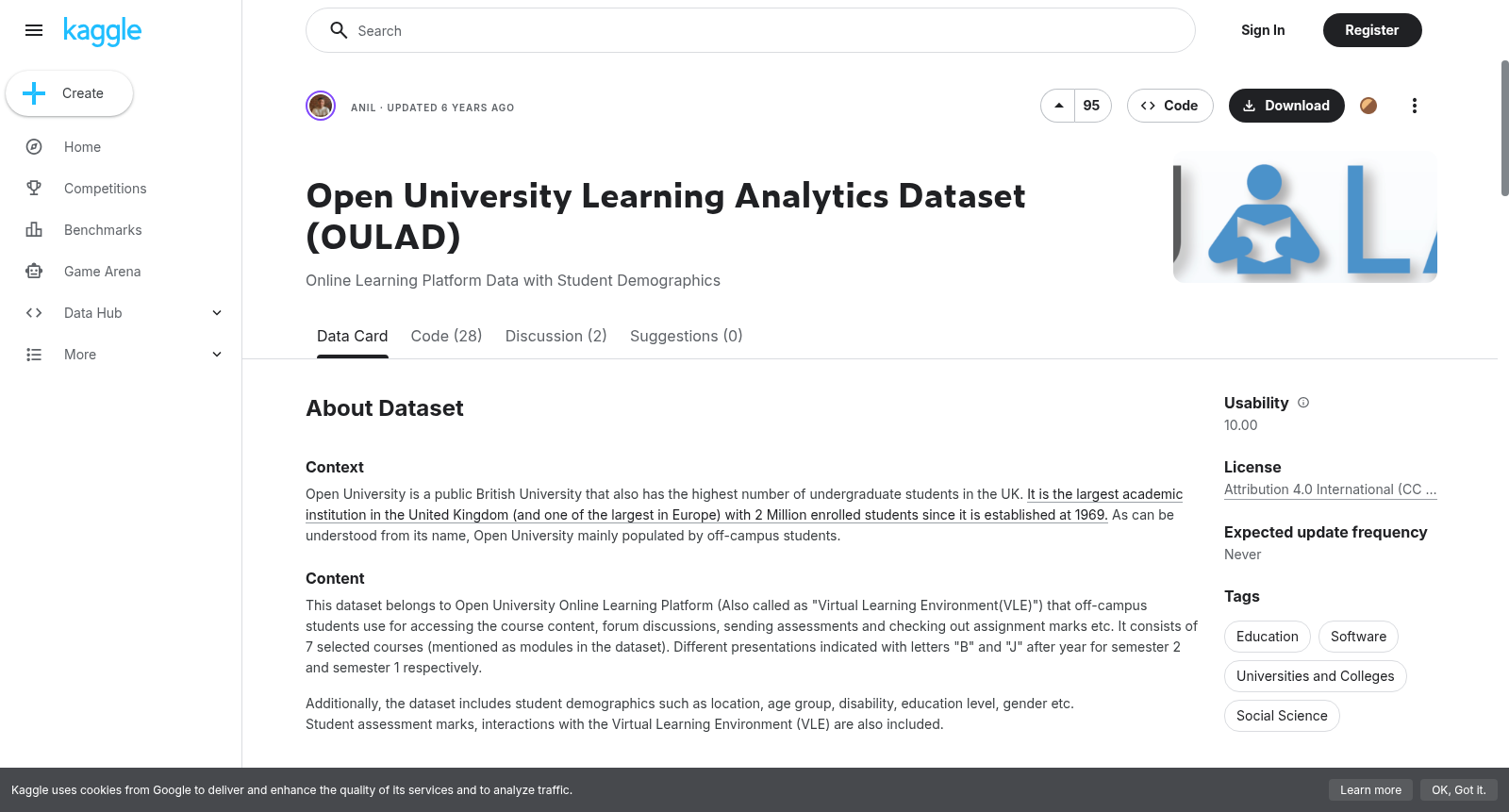Screen dimensions: 1509x812
Task: Click the Search input field
Action: click(751, 30)
